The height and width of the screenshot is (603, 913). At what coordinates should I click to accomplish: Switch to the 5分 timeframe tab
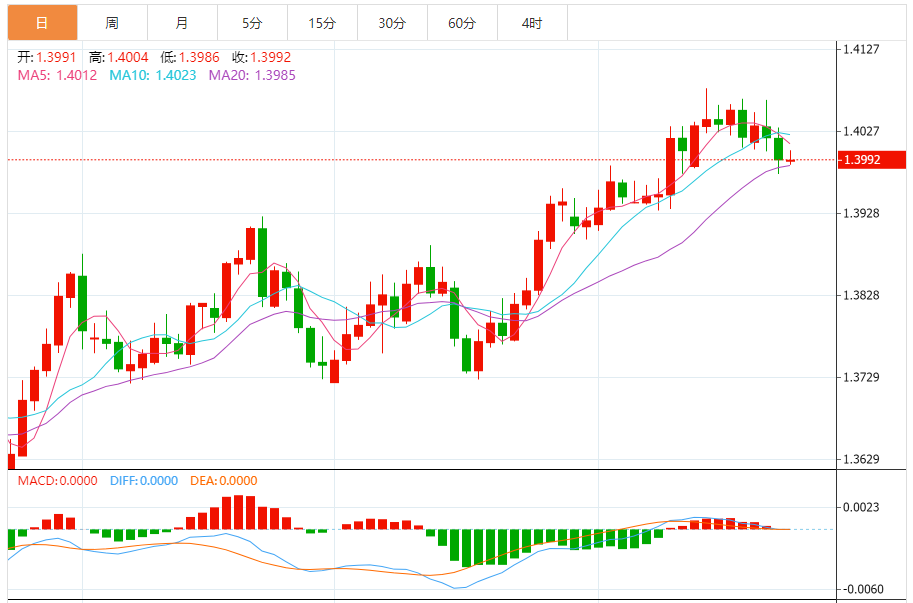pyautogui.click(x=251, y=23)
